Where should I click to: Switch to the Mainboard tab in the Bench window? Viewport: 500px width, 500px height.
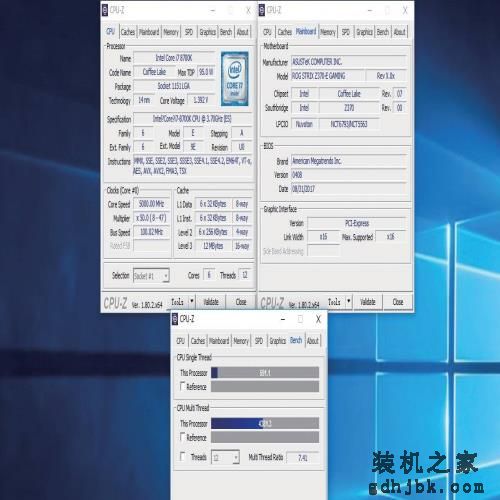pos(219,341)
